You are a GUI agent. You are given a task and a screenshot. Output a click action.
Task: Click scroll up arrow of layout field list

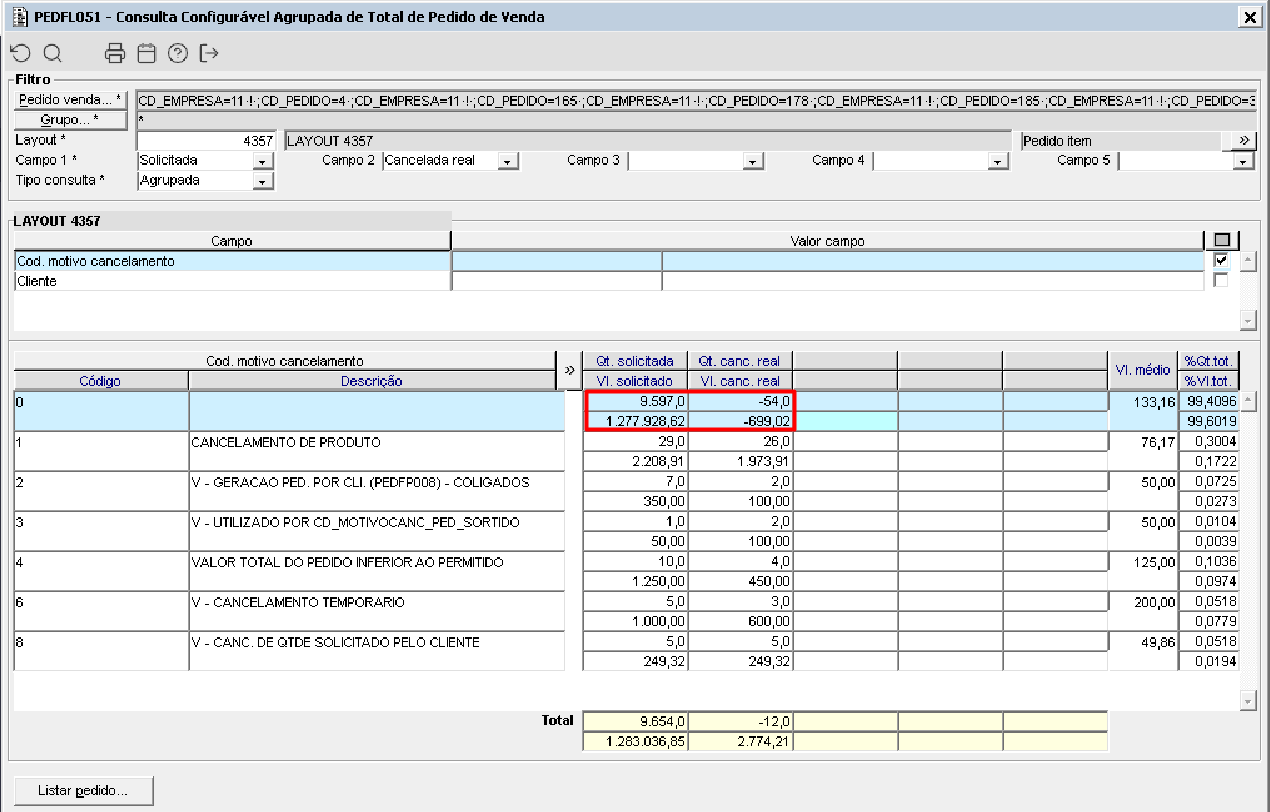1247,261
